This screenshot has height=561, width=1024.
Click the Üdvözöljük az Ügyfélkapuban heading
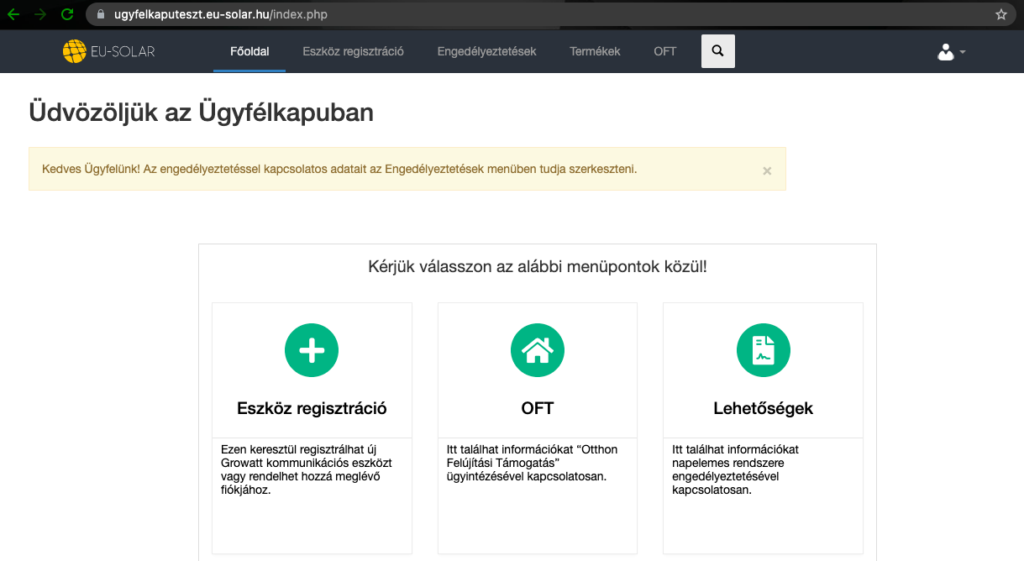[201, 112]
